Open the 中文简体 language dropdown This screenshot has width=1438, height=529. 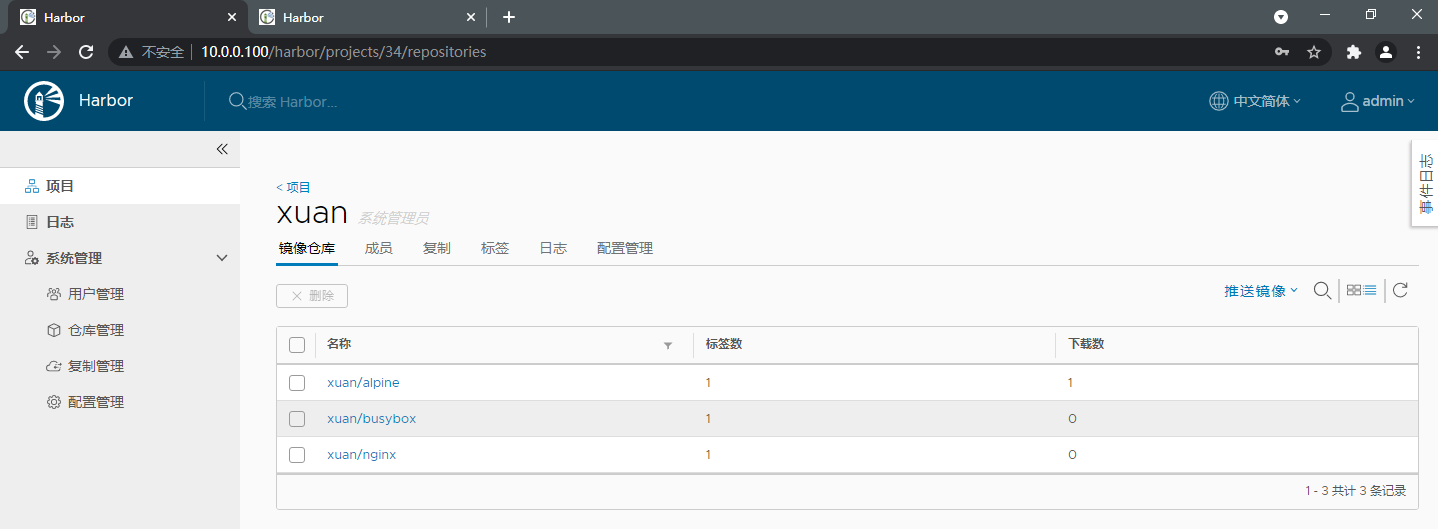pos(1255,101)
